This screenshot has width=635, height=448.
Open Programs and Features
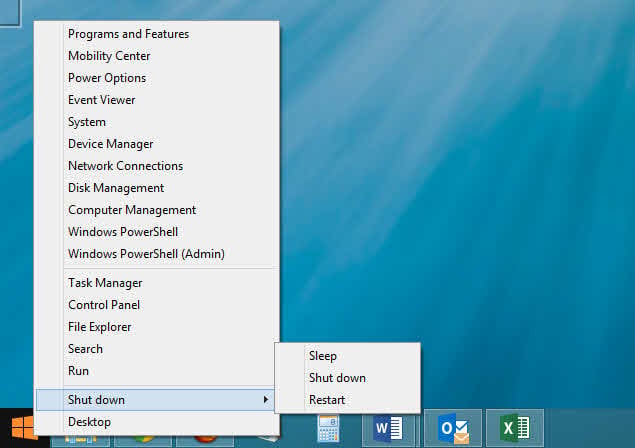157,34
